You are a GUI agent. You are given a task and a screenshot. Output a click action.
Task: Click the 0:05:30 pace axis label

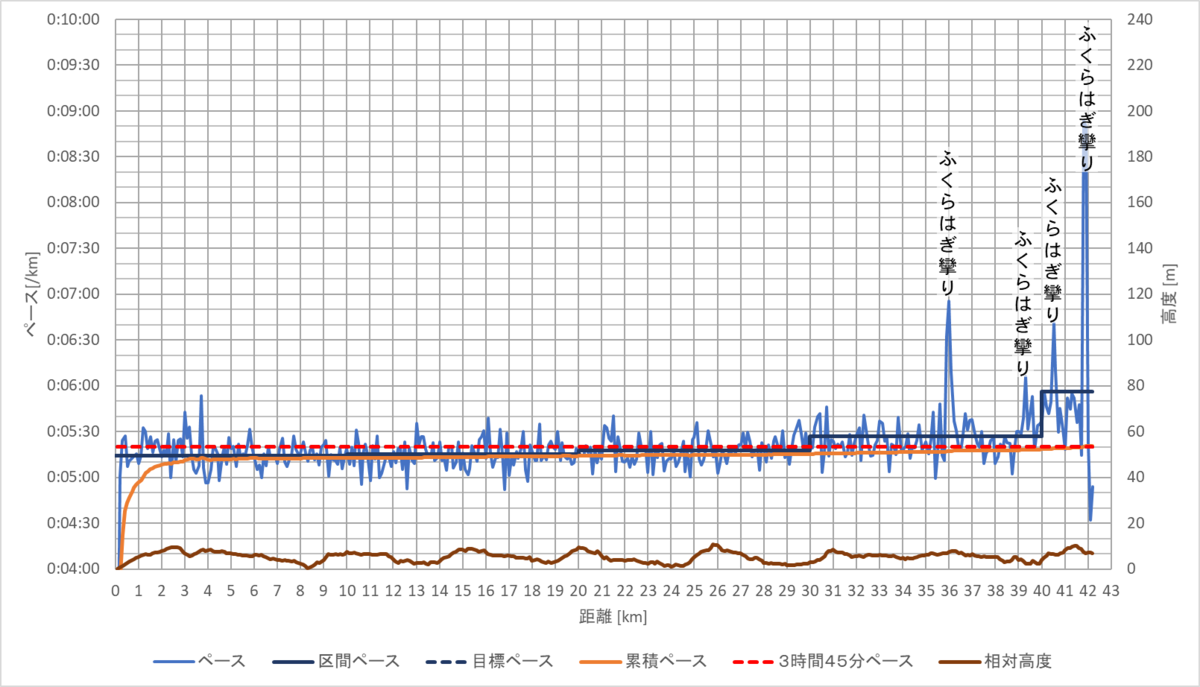75,431
